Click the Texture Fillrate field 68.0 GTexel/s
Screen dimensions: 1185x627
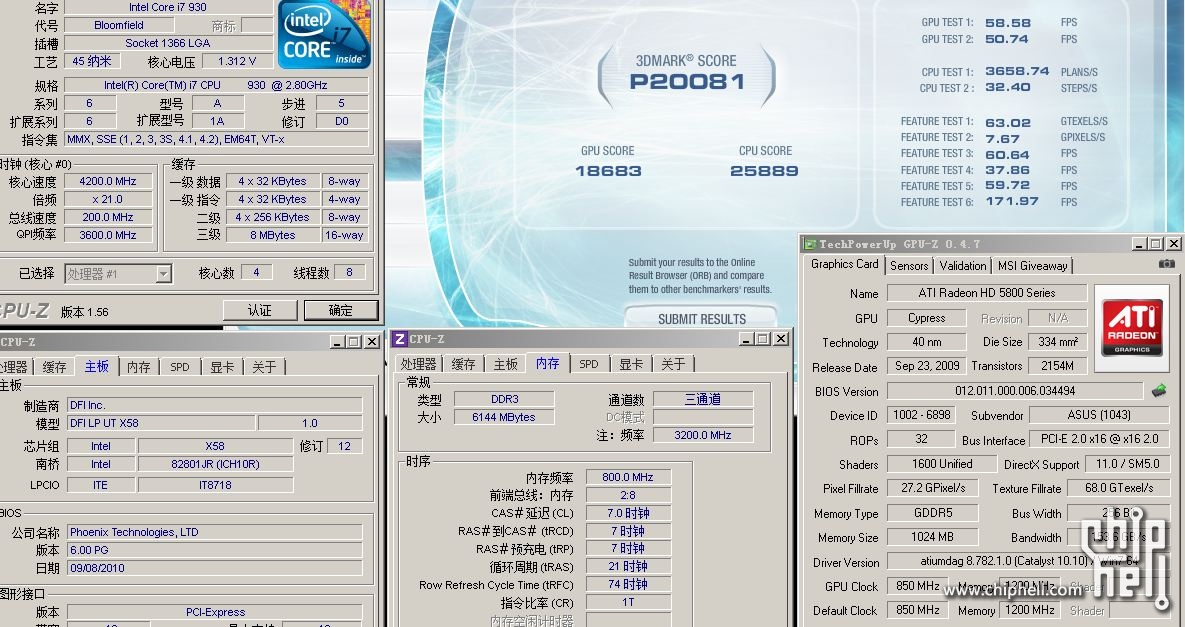click(x=1118, y=488)
